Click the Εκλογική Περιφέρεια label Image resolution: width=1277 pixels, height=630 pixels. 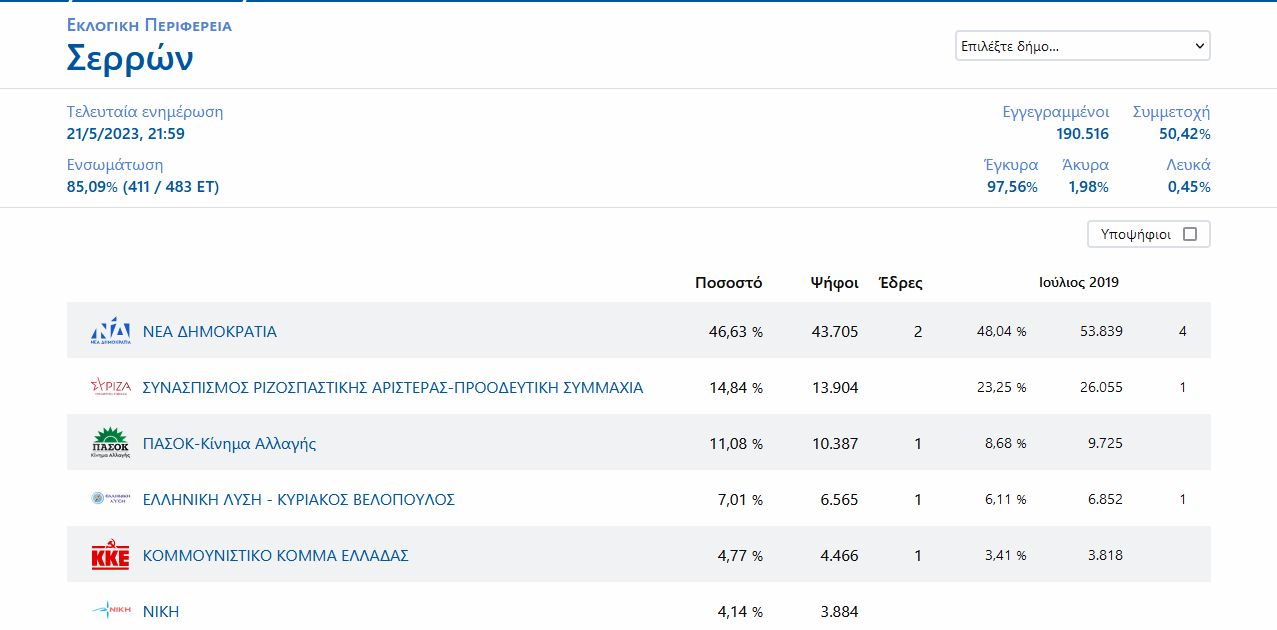click(149, 25)
